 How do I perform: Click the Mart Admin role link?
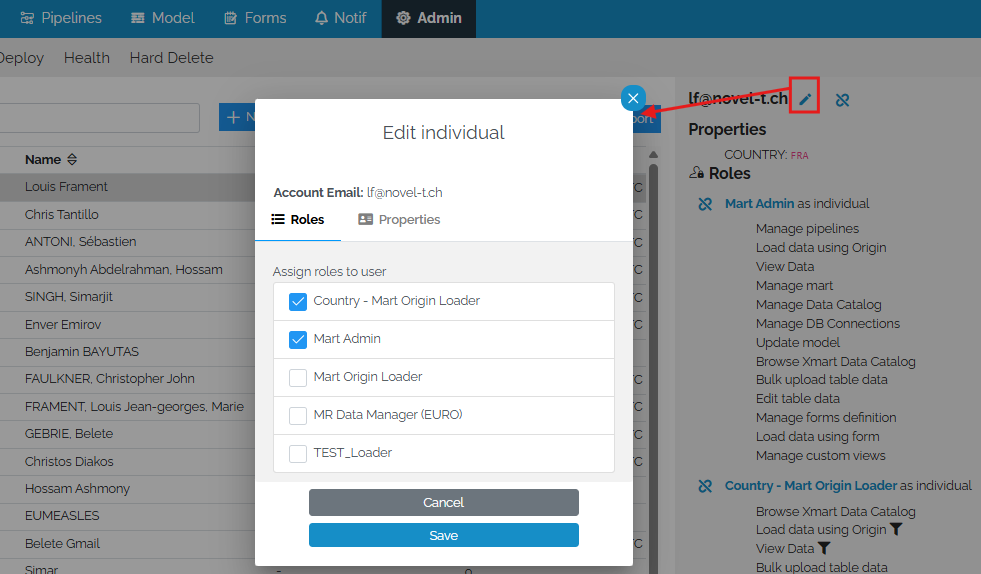(760, 203)
